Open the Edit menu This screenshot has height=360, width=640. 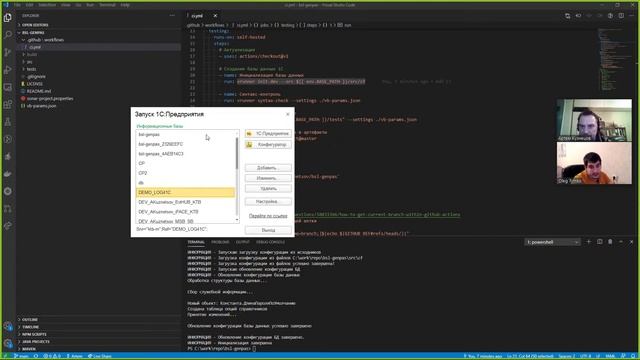(x=29, y=5)
